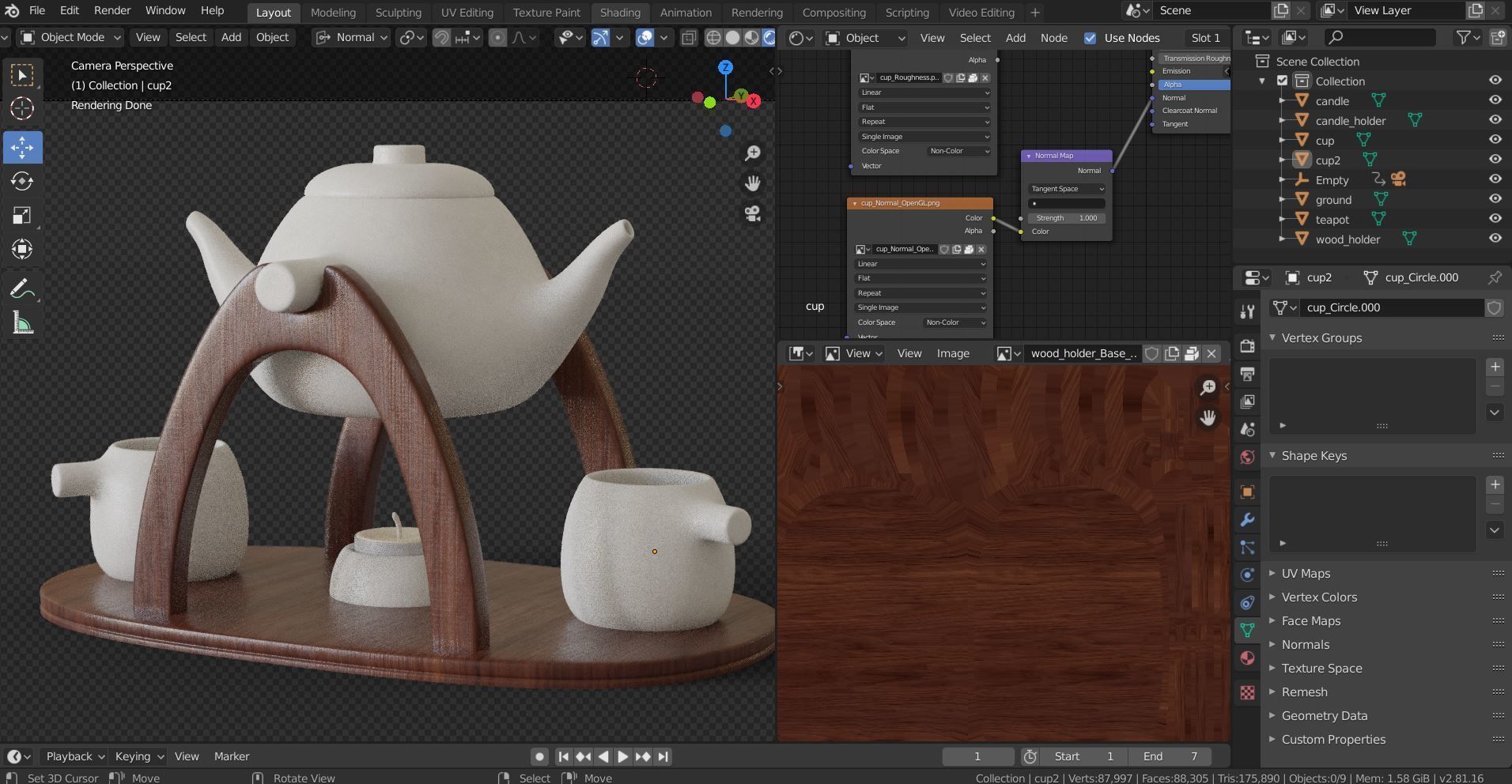Open the Texture properties tab
1512x784 pixels.
coord(1247,692)
